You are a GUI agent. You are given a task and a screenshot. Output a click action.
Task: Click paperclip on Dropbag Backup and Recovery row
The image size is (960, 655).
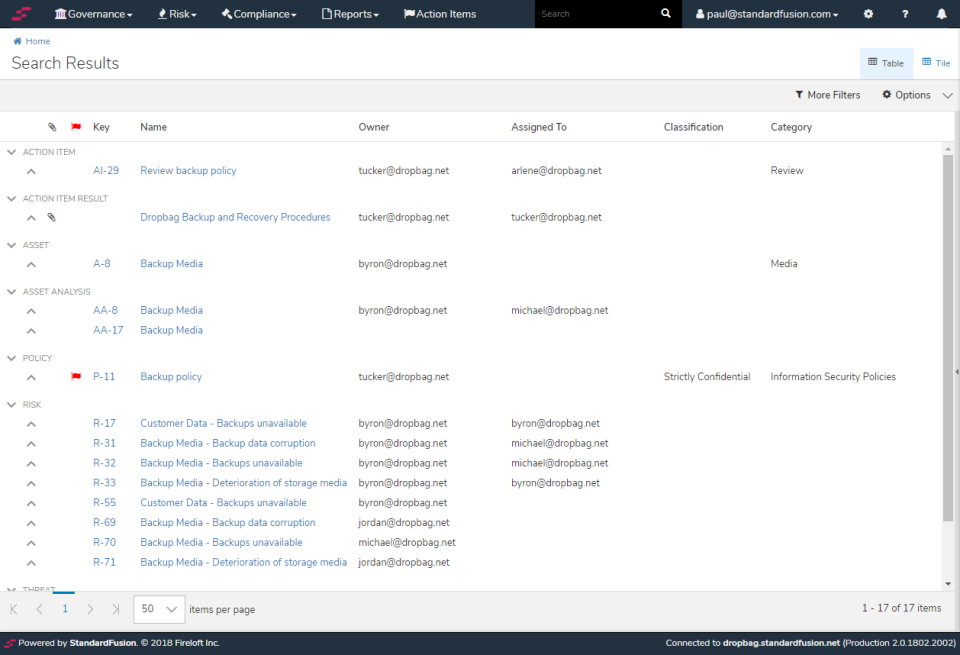pos(51,217)
